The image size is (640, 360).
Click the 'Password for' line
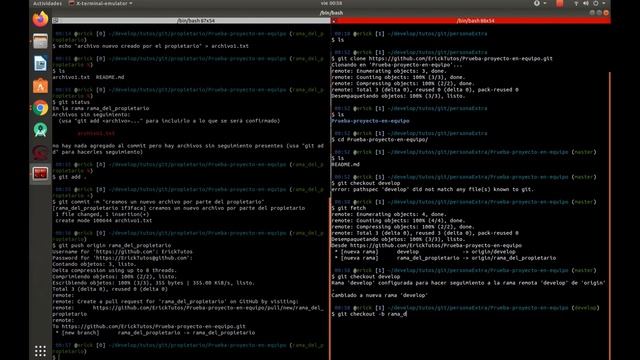point(122,258)
